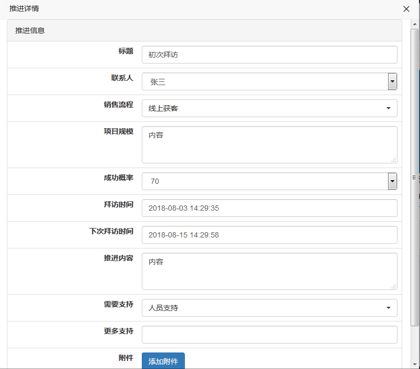
Task: Click the 下次拜访时间 field label
Action: (111, 231)
